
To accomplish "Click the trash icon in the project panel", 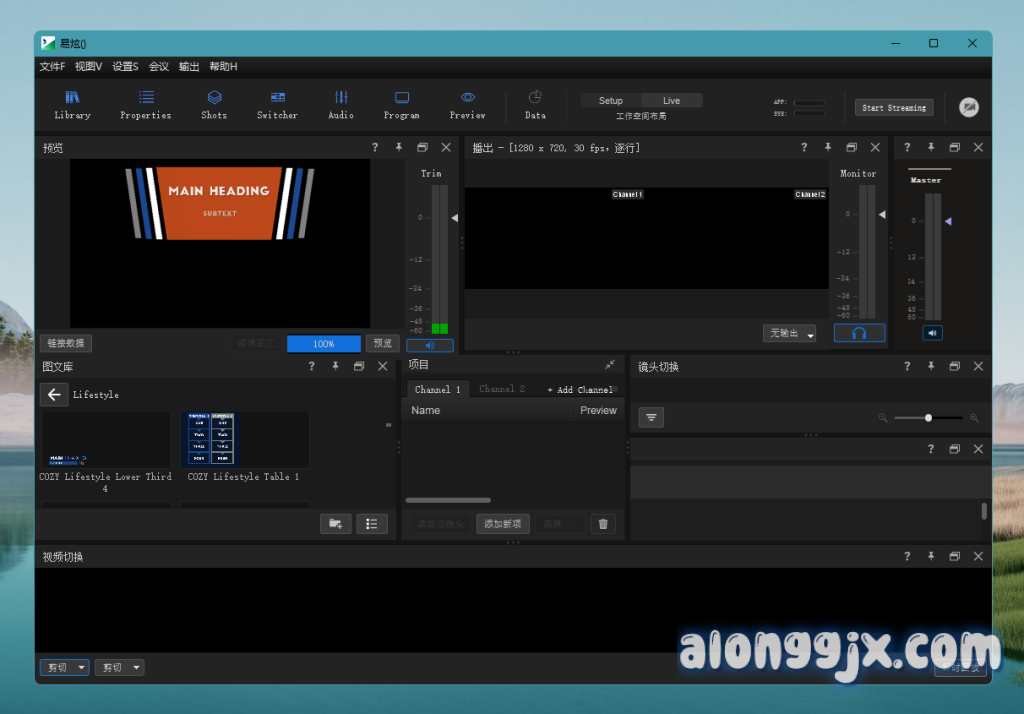I will coord(602,523).
